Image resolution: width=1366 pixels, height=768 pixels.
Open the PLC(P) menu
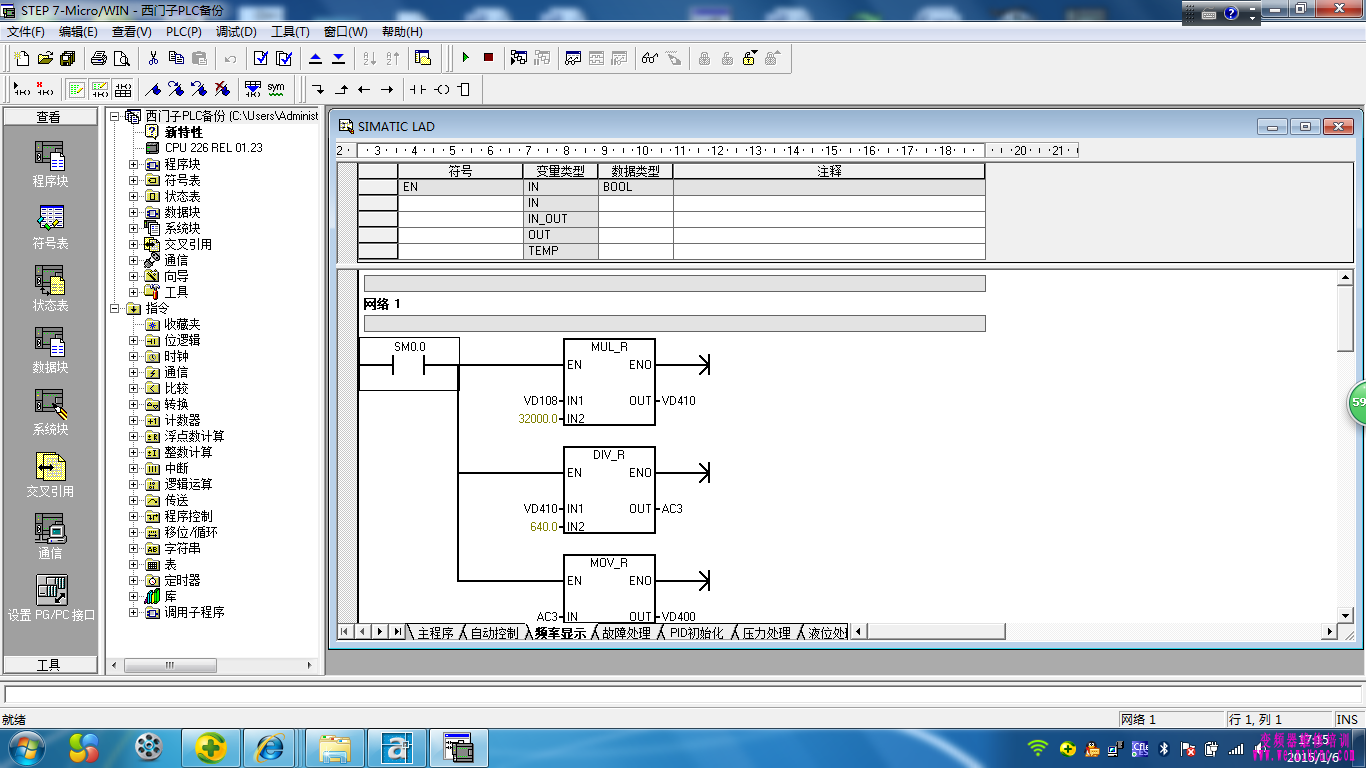pos(183,31)
